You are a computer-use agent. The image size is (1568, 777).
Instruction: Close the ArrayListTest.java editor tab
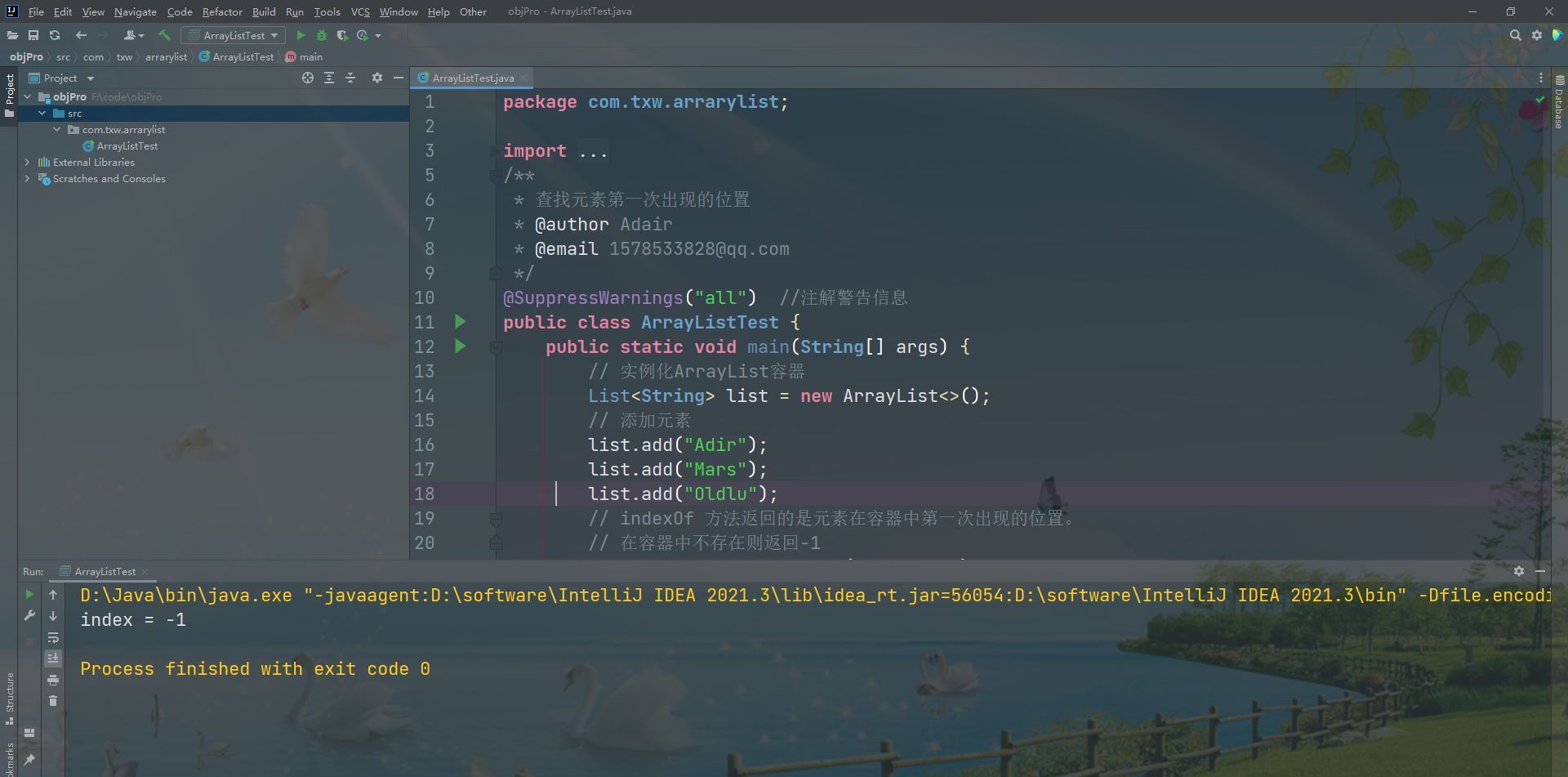(523, 78)
